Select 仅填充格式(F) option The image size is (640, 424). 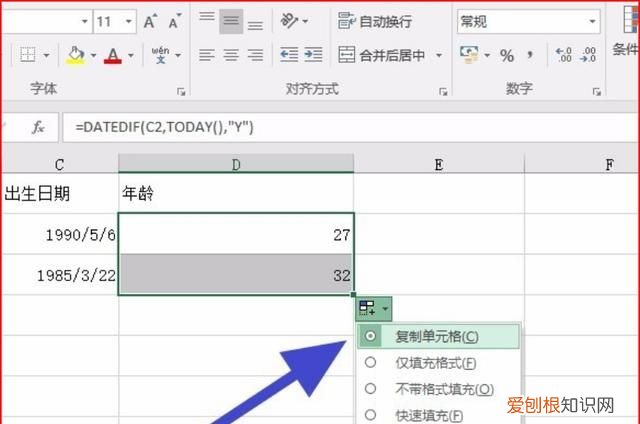(438, 363)
